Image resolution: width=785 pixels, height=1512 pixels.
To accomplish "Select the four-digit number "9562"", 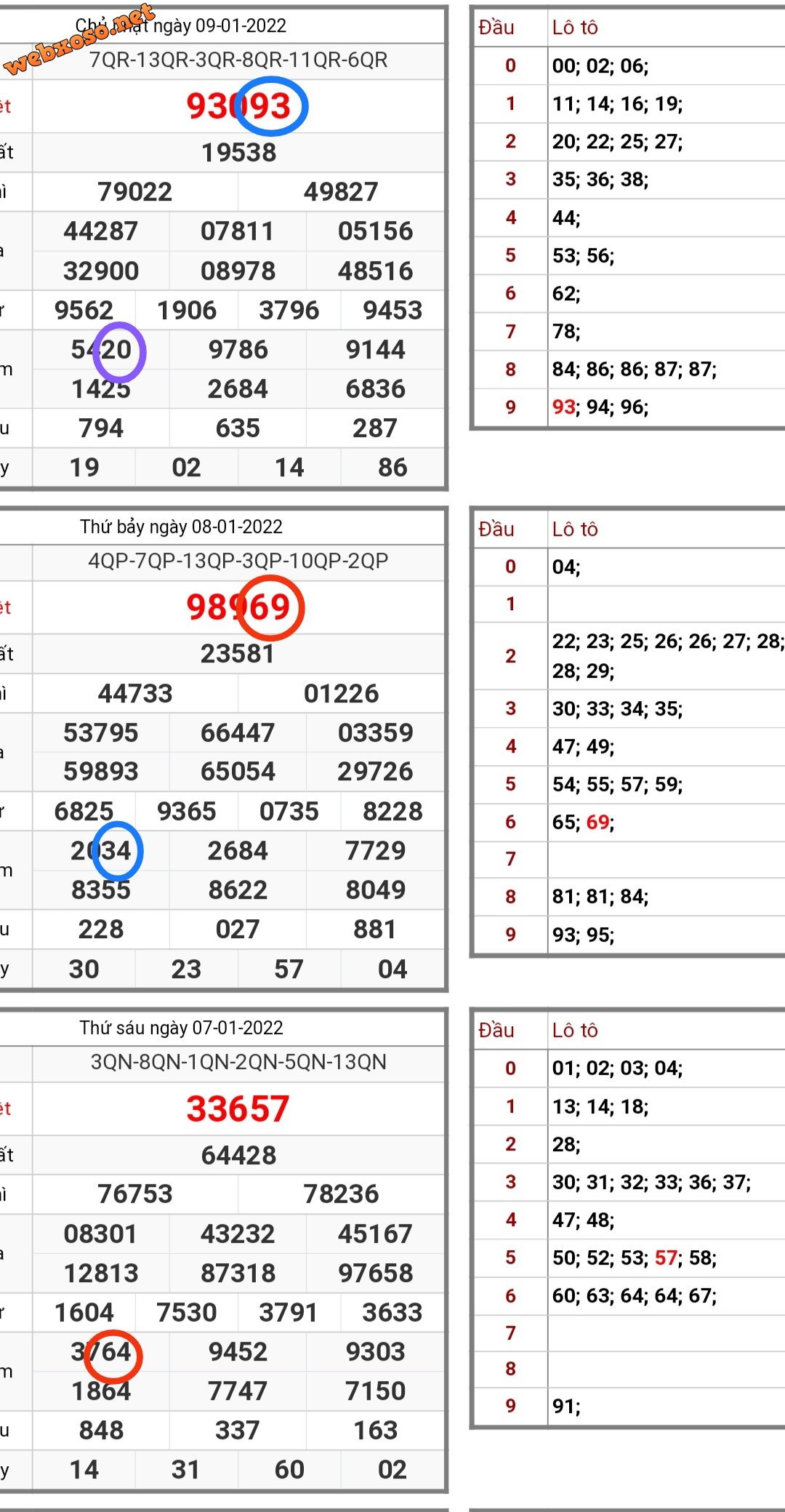I will [x=84, y=311].
